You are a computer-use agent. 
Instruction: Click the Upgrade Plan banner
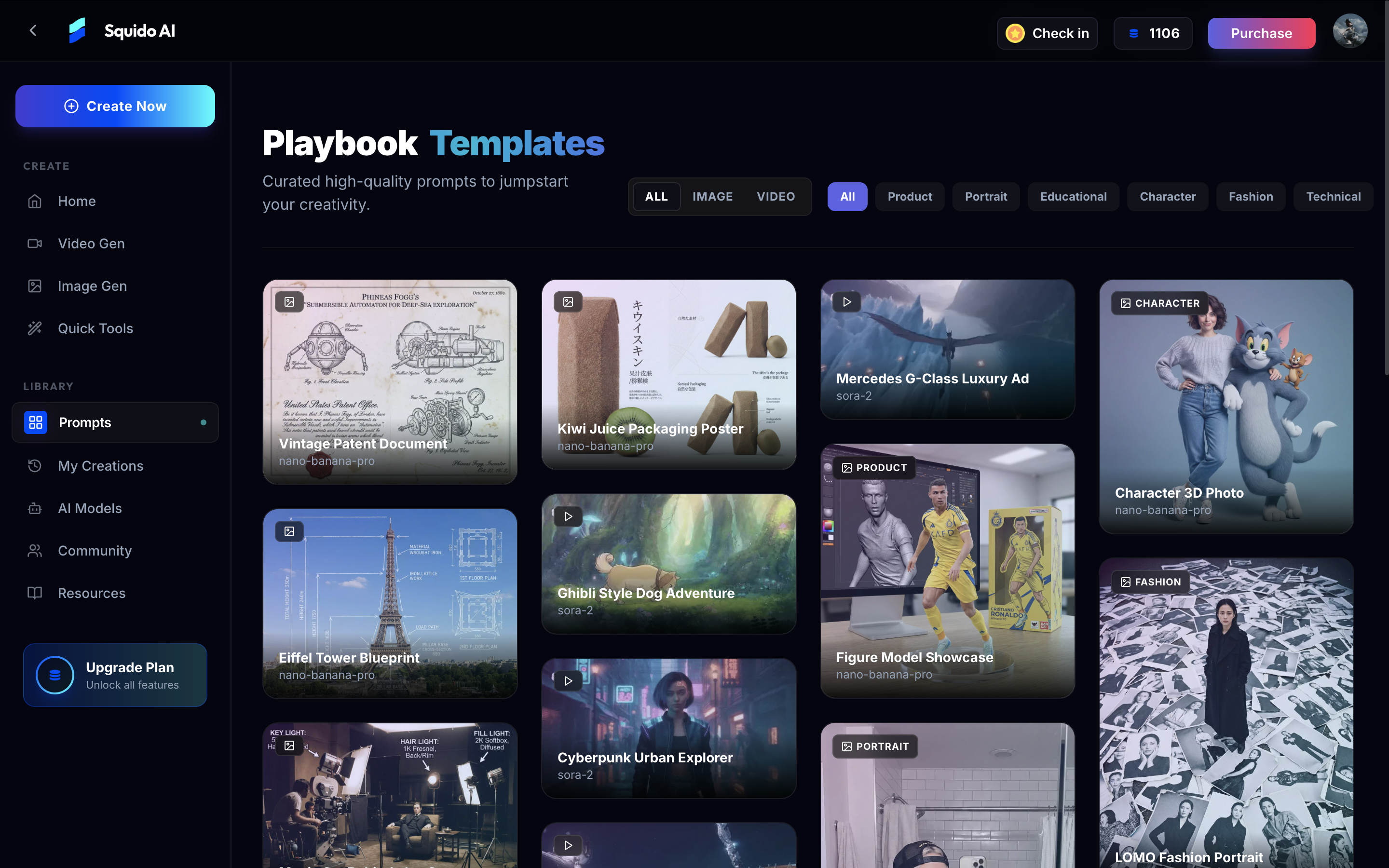(115, 675)
